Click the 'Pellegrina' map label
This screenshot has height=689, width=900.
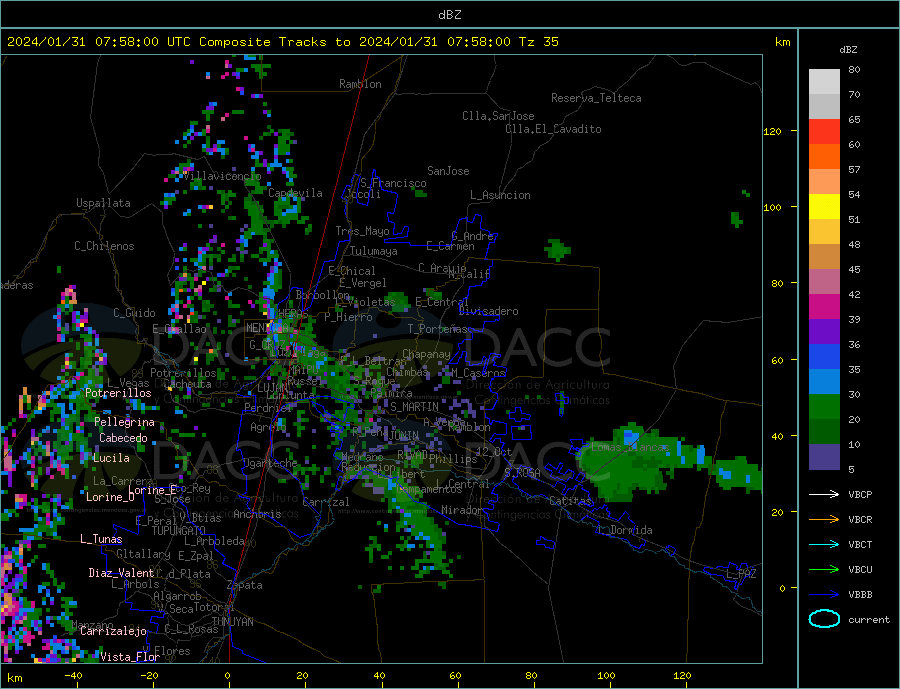(x=125, y=422)
